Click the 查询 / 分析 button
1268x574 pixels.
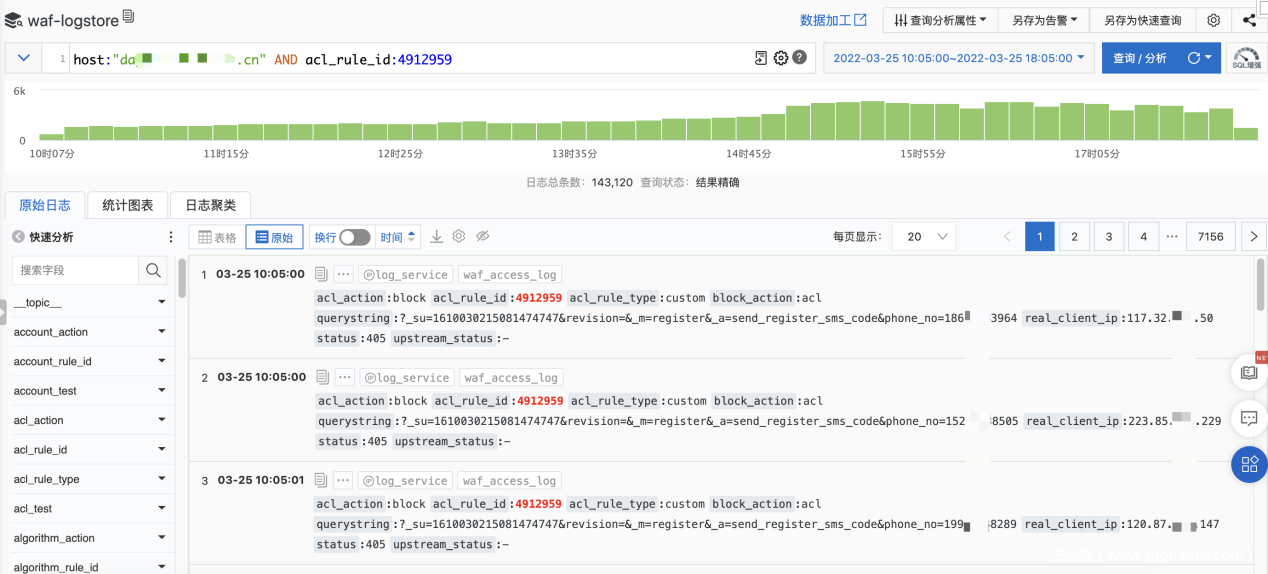[1139, 58]
